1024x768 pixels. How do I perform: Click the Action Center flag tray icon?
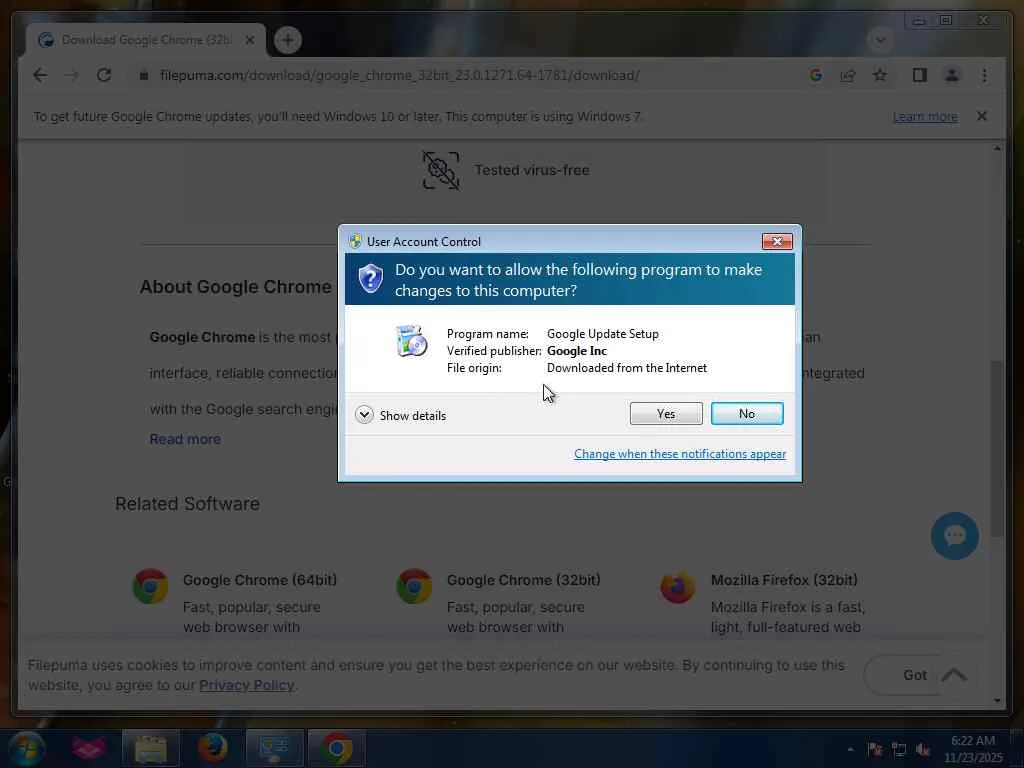875,750
